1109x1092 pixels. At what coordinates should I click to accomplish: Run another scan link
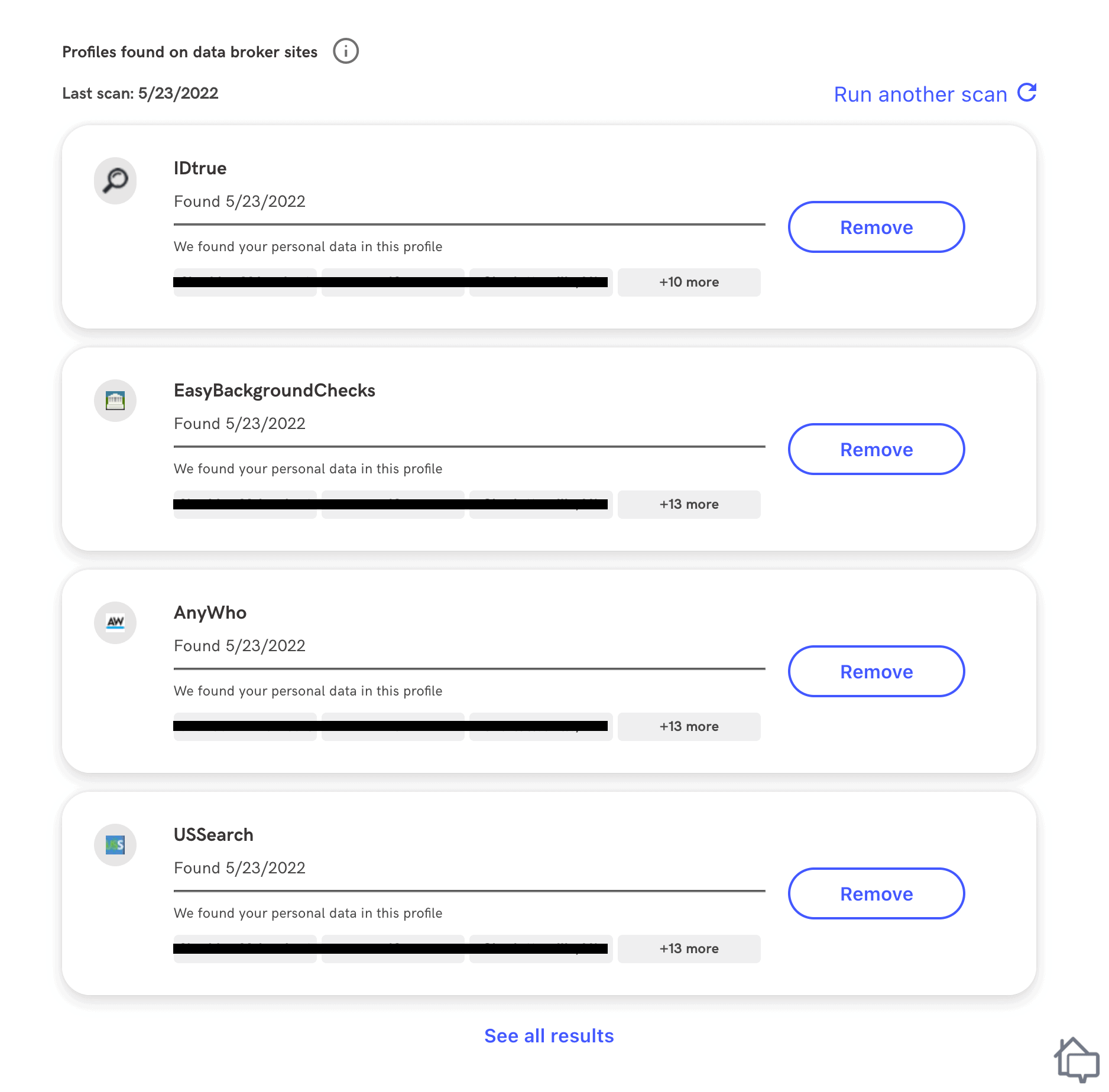(920, 95)
